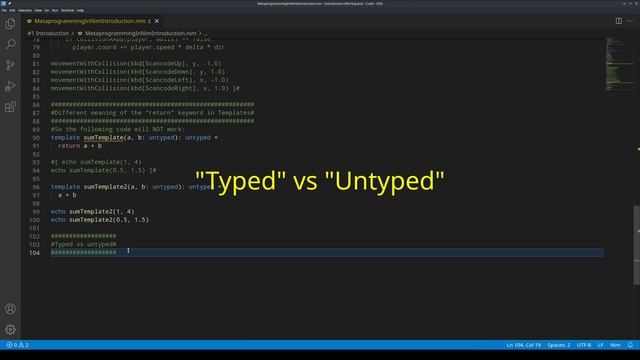
Task: Click 'UTF-8' encoding in status bar
Action: (x=584, y=345)
